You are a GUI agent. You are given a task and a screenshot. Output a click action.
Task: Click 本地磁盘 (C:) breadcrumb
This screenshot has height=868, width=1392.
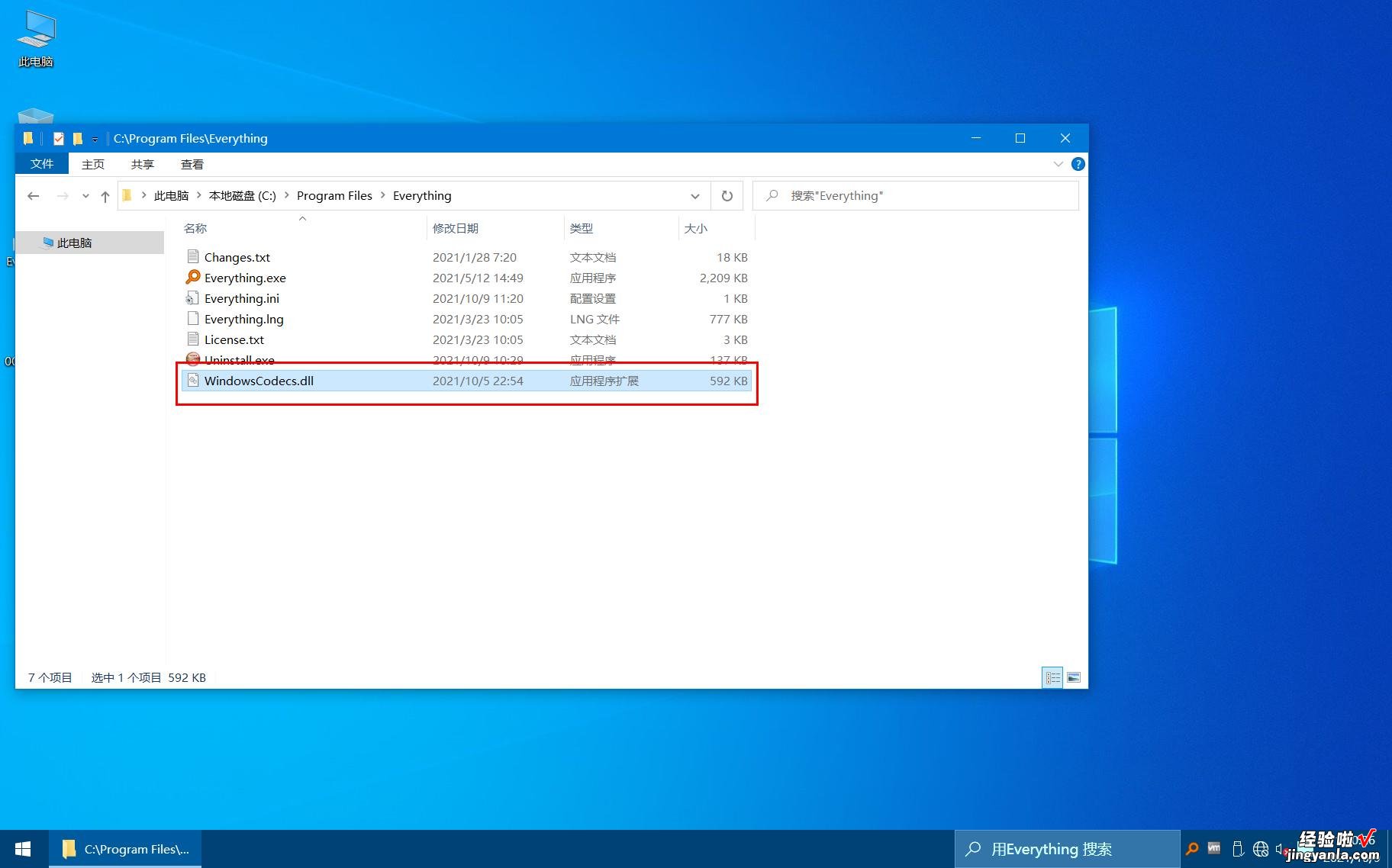coord(243,196)
